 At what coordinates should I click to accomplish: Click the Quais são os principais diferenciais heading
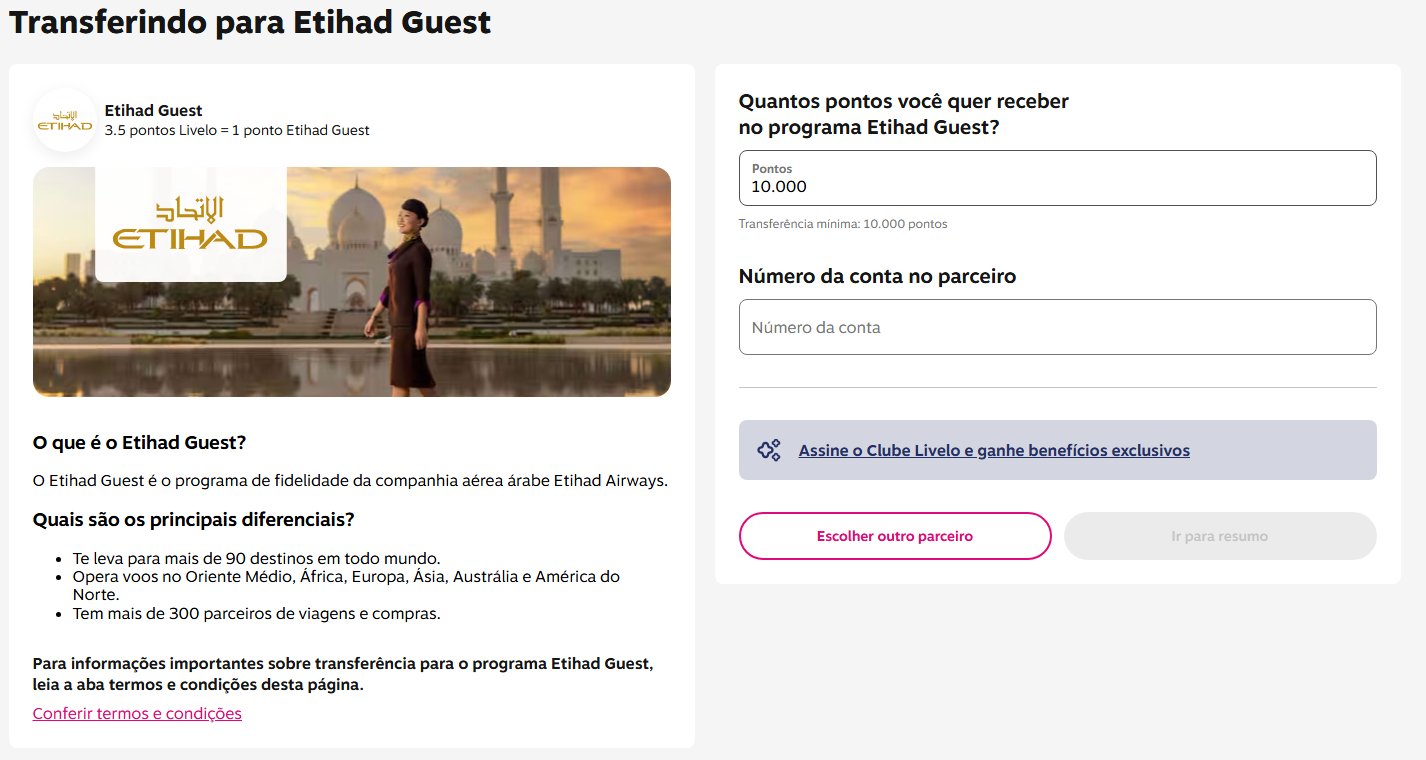193,519
